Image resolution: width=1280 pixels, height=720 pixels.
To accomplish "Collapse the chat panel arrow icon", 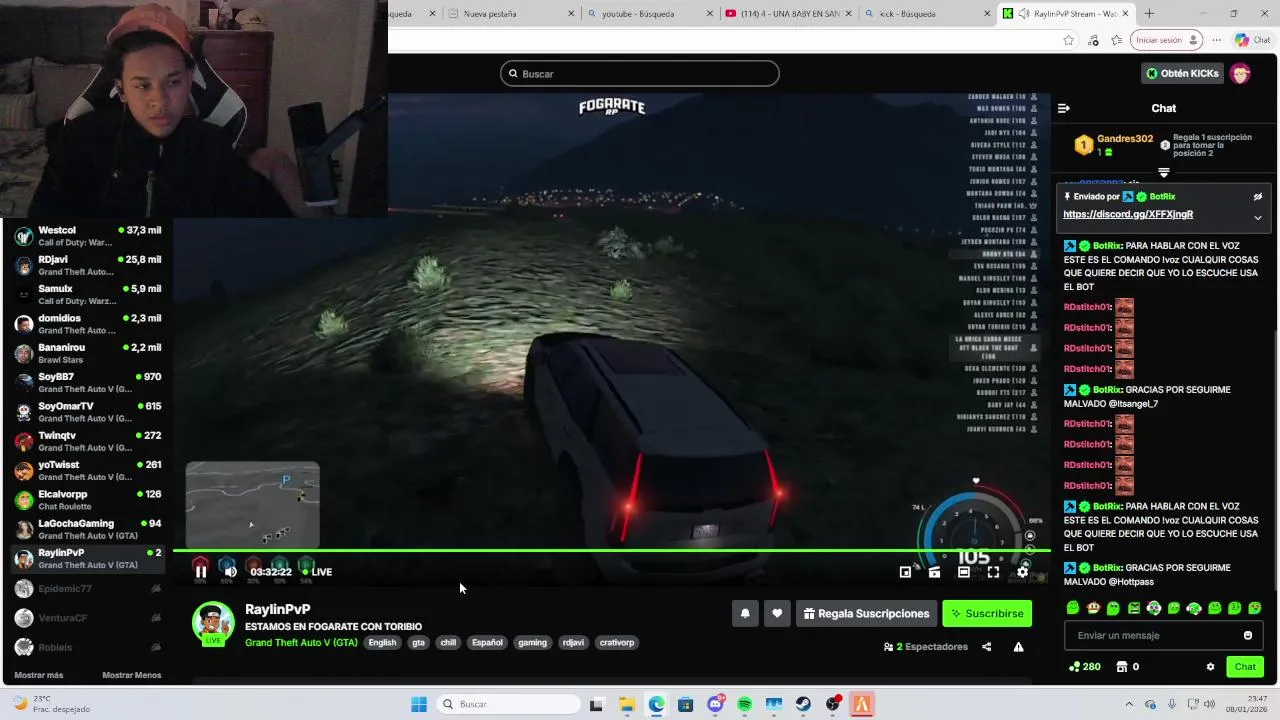I will pyautogui.click(x=1064, y=108).
